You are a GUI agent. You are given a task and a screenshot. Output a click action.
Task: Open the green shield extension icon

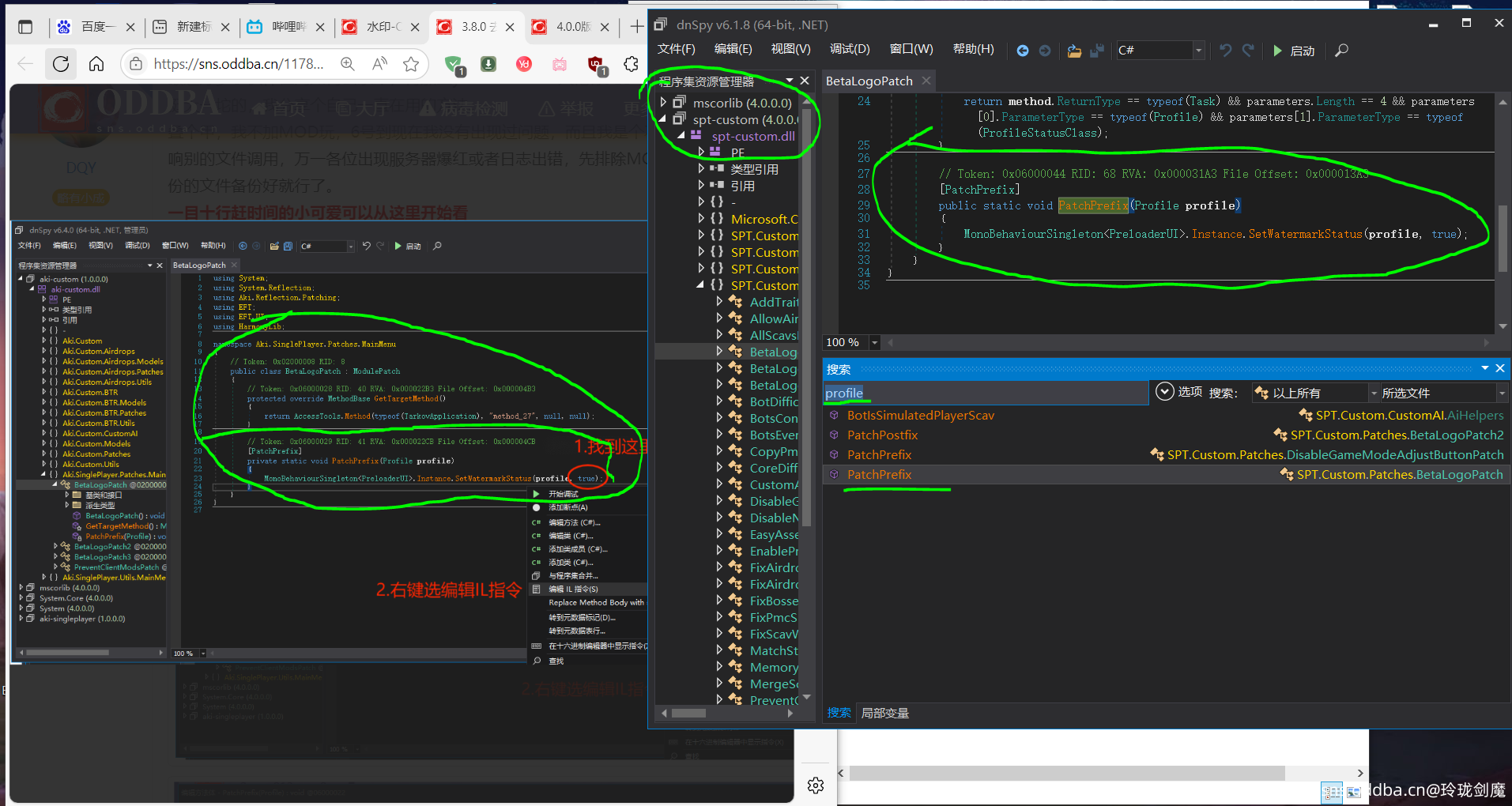(x=454, y=66)
